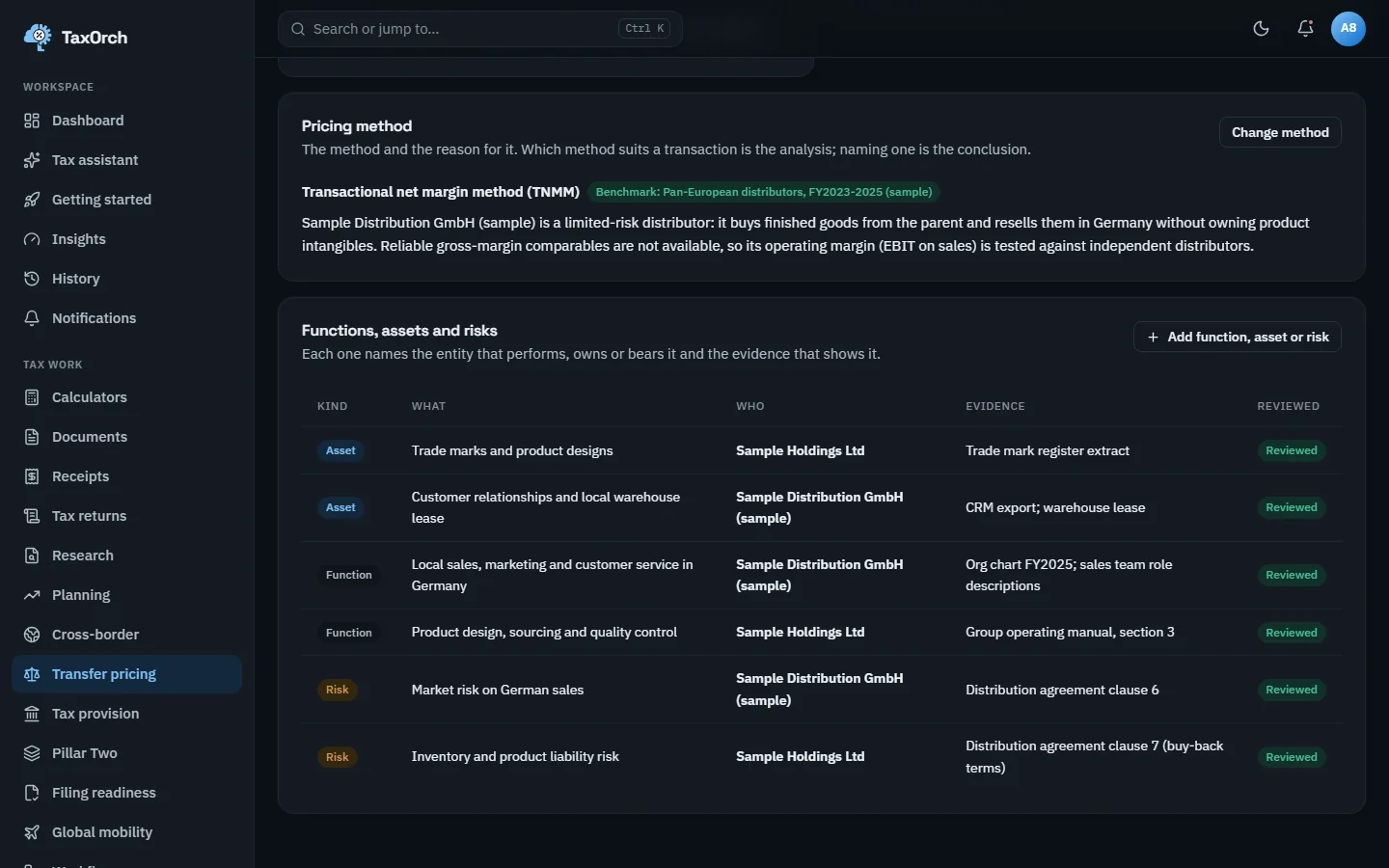Navigate to Filing readiness

126,793
